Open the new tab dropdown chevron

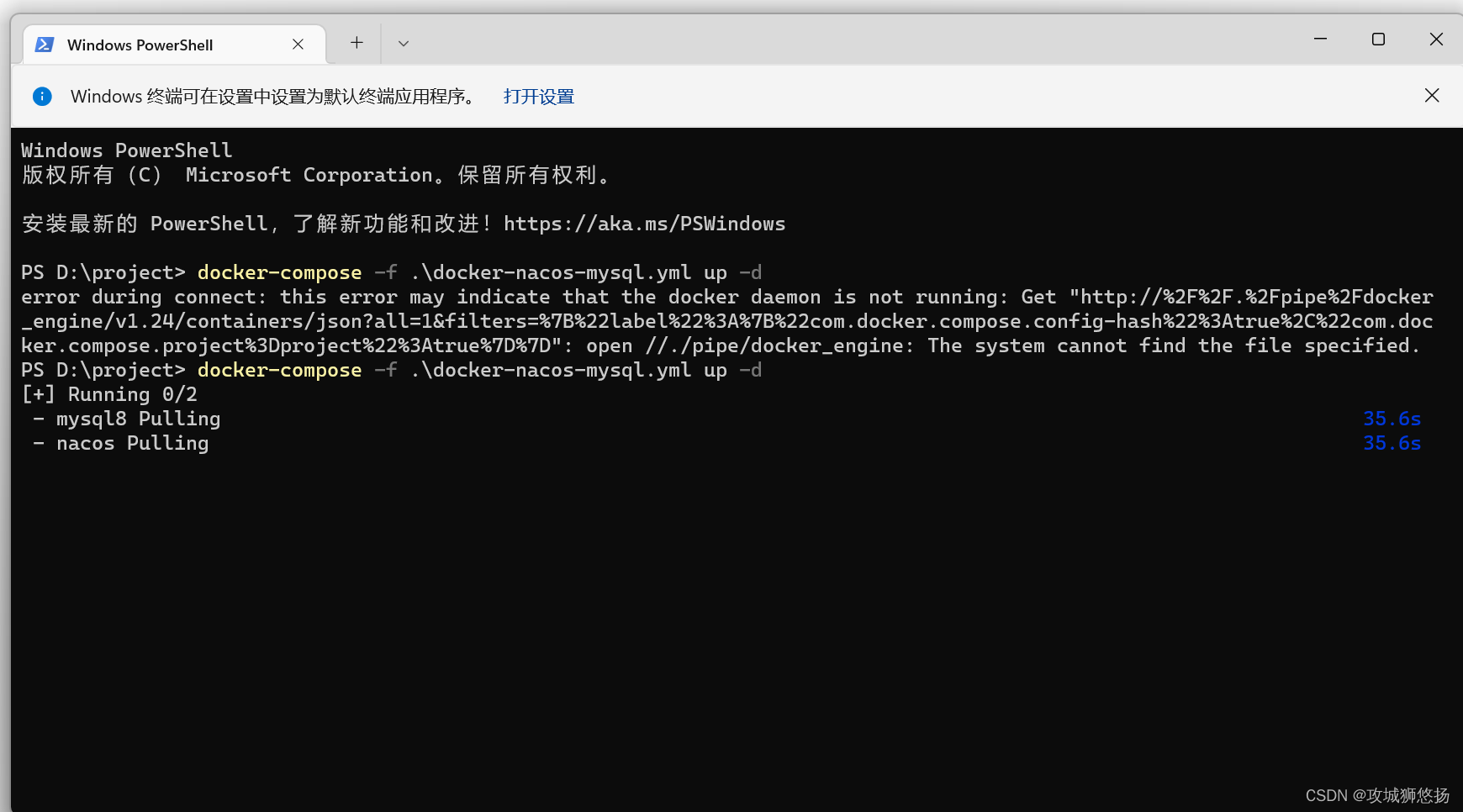(403, 43)
